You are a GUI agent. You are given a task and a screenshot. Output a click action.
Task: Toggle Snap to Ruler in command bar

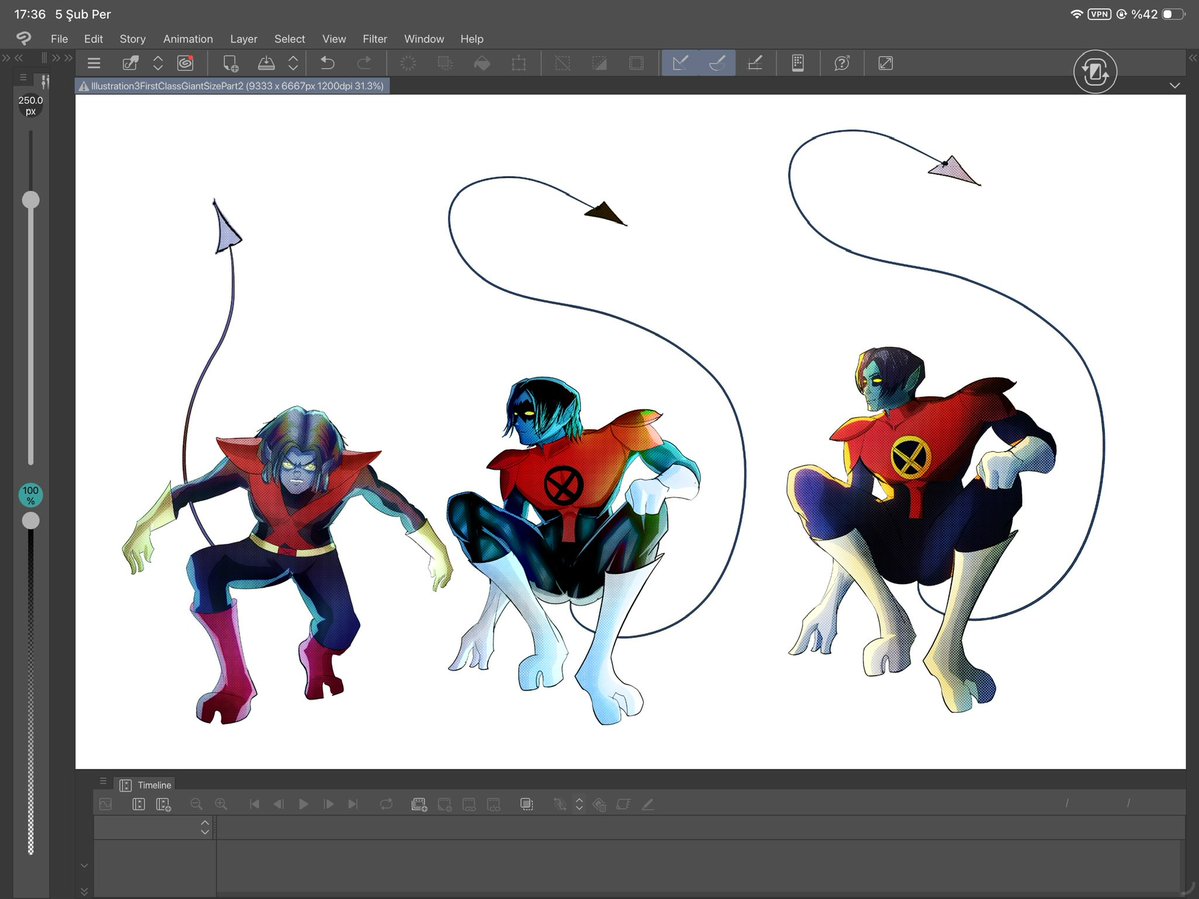pos(680,63)
